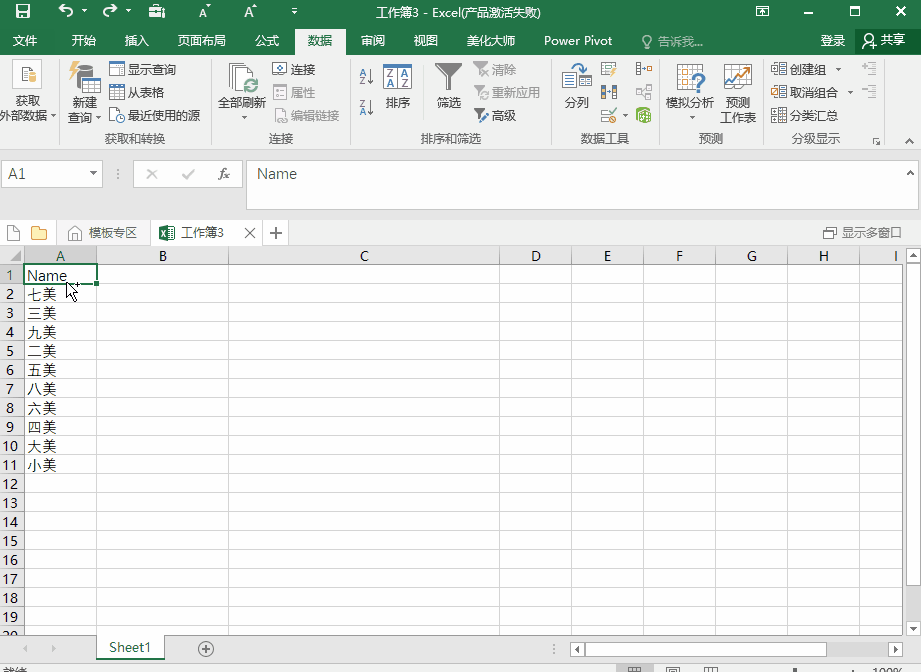
Task: Switch to the 开始 (home) tab
Action: coord(83,41)
